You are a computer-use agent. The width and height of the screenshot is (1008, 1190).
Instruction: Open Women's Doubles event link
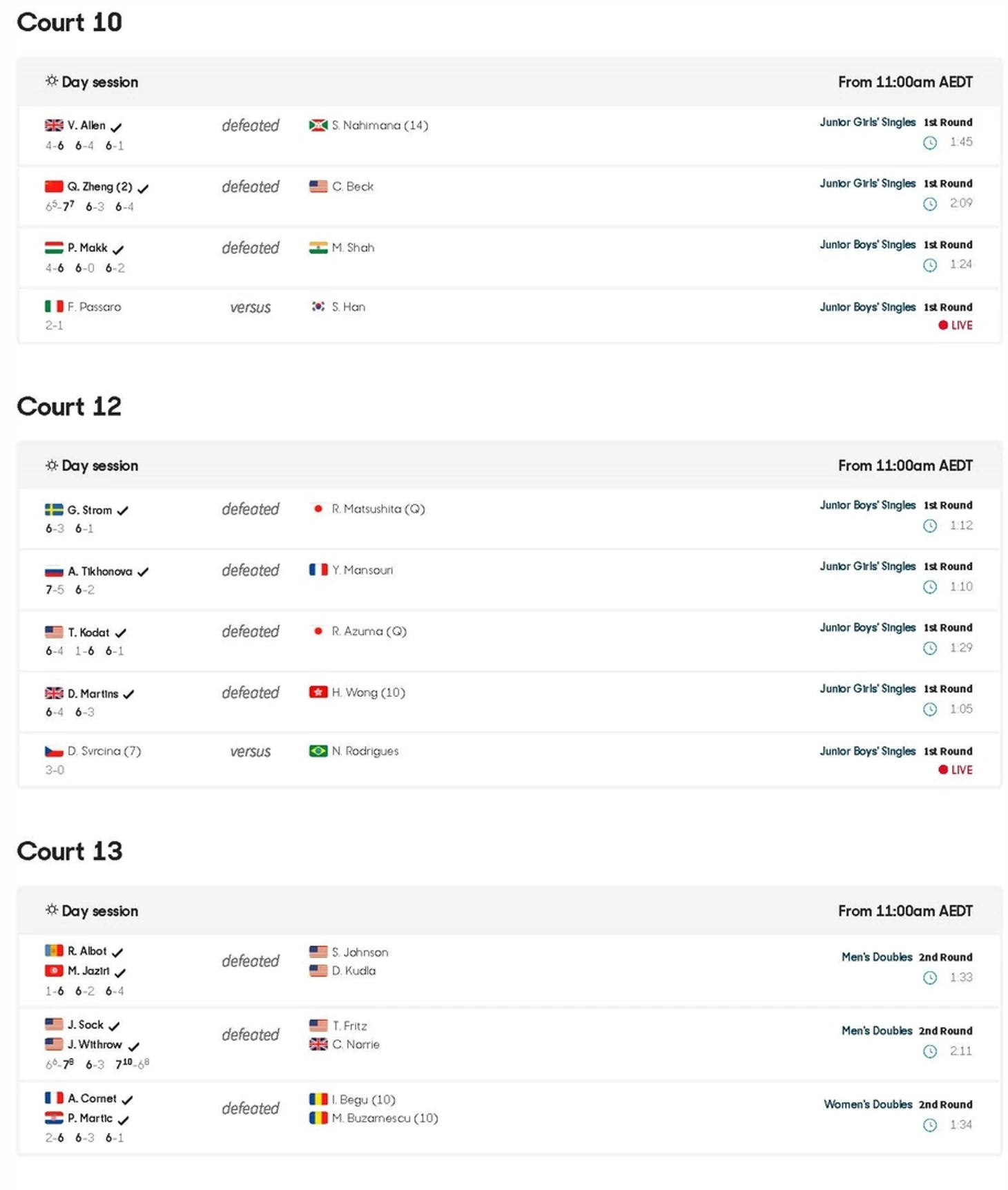tap(868, 1104)
